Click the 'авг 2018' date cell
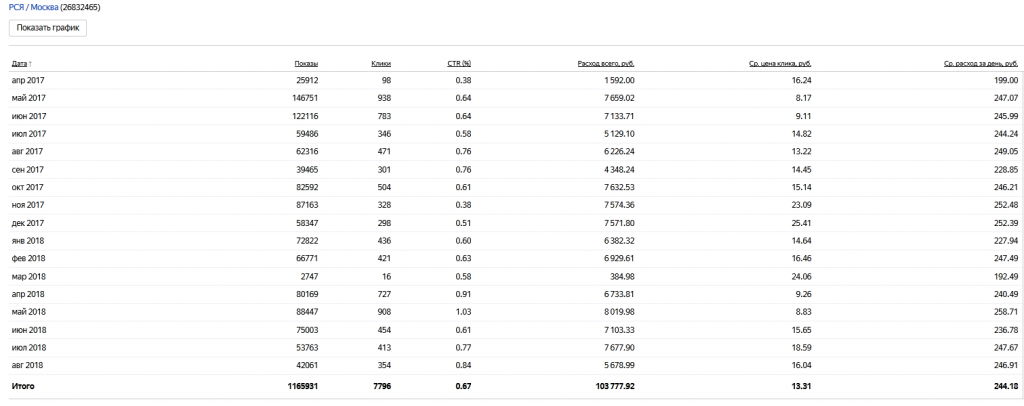This screenshot has height=406, width=1024. (x=28, y=365)
